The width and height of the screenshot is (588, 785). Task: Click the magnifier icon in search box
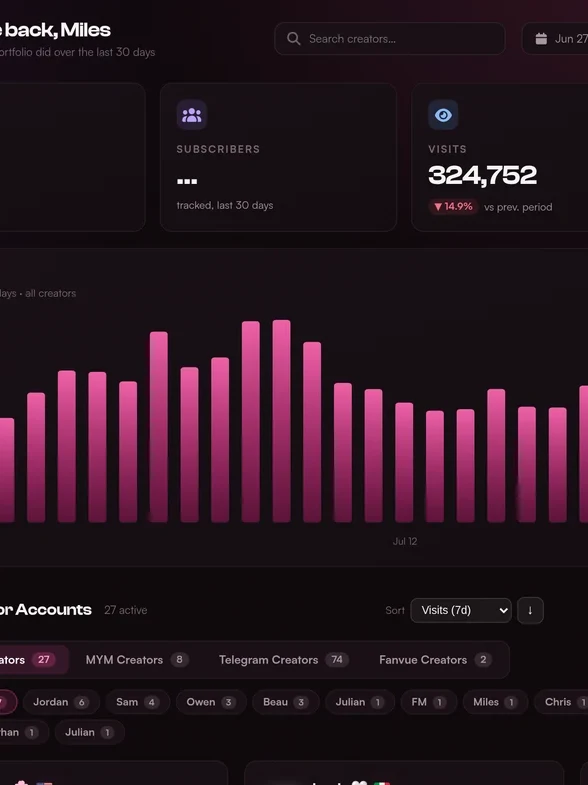point(294,39)
